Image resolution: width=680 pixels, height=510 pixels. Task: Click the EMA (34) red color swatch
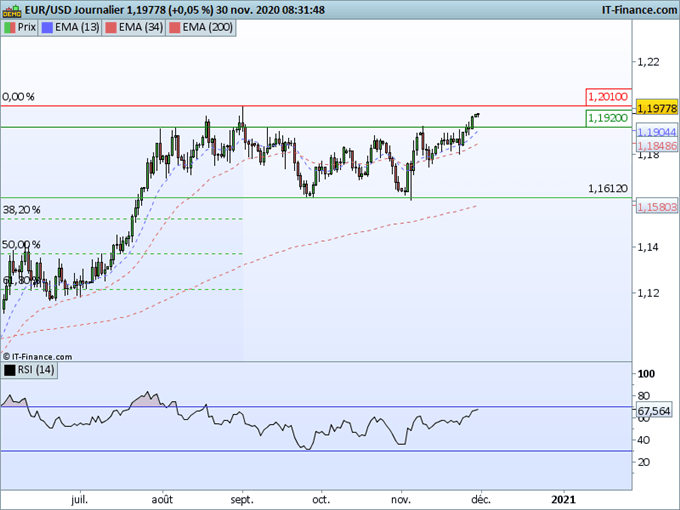coord(111,28)
